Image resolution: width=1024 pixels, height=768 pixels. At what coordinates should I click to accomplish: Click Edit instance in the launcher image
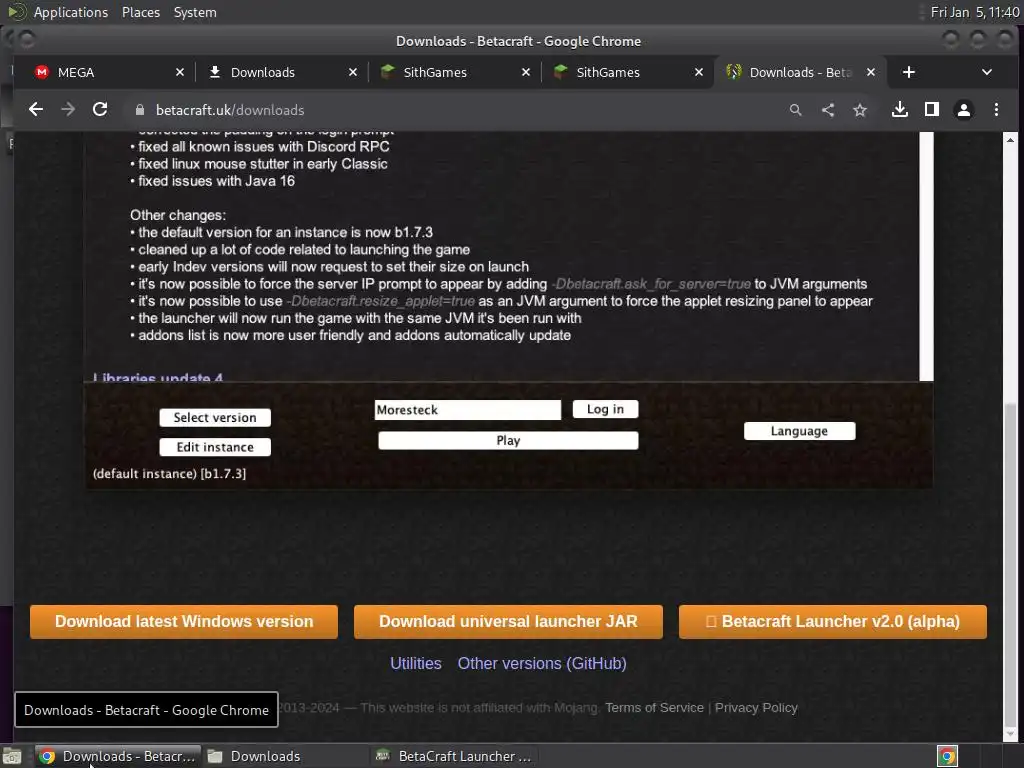215,447
